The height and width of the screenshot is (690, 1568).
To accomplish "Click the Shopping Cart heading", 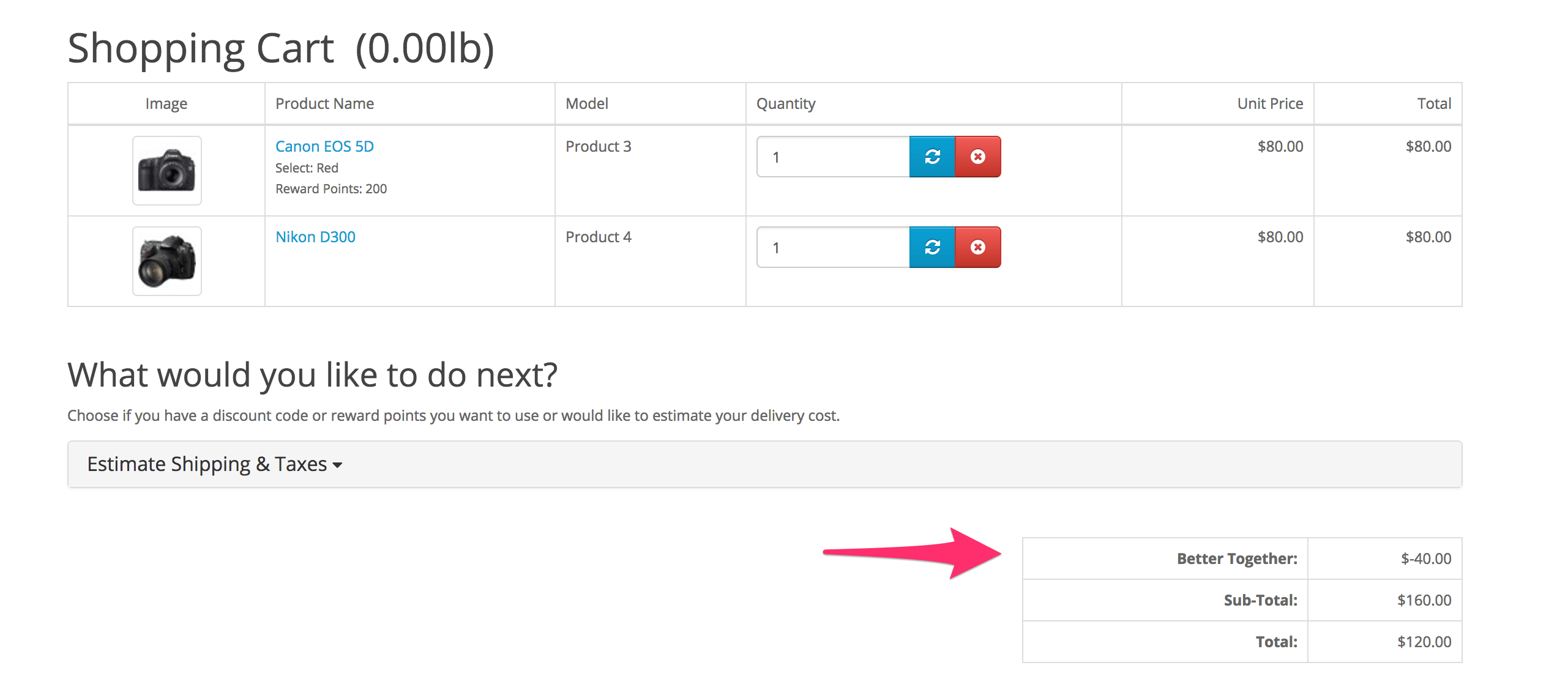I will pyautogui.click(x=281, y=48).
